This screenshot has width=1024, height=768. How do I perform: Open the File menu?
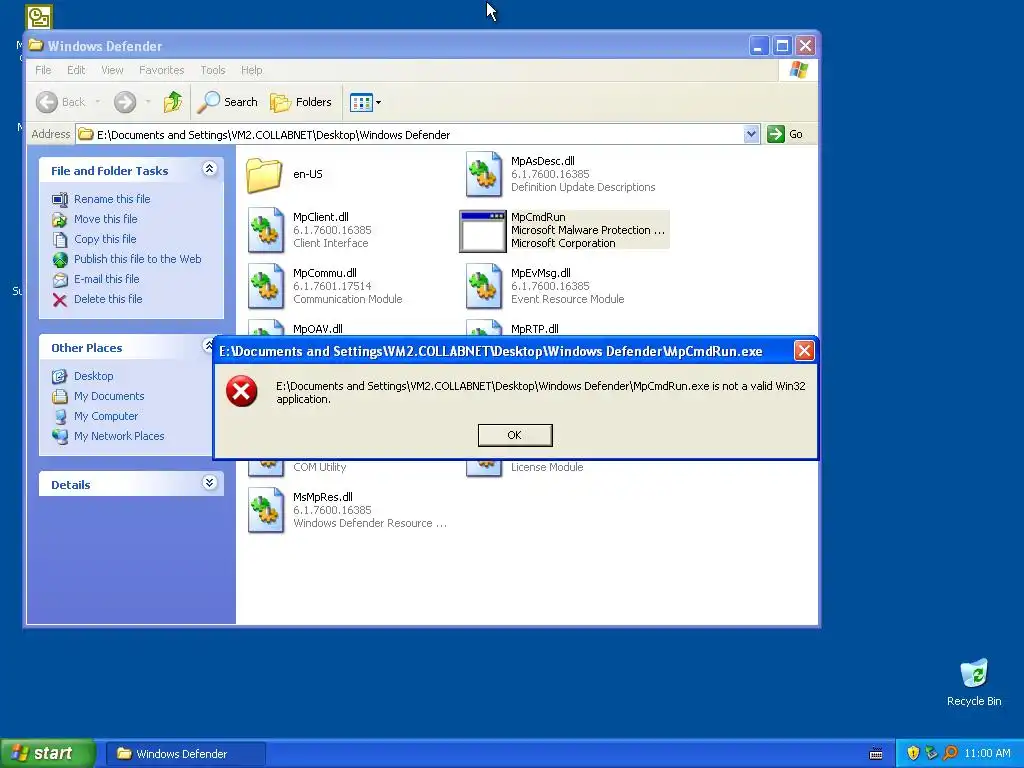(43, 70)
